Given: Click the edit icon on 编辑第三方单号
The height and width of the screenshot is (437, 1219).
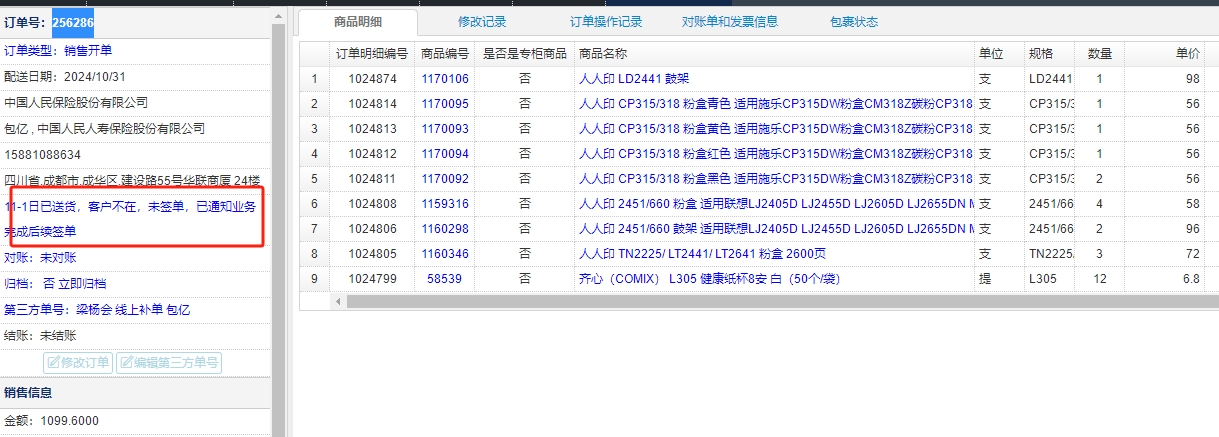Looking at the screenshot, I should click(127, 362).
